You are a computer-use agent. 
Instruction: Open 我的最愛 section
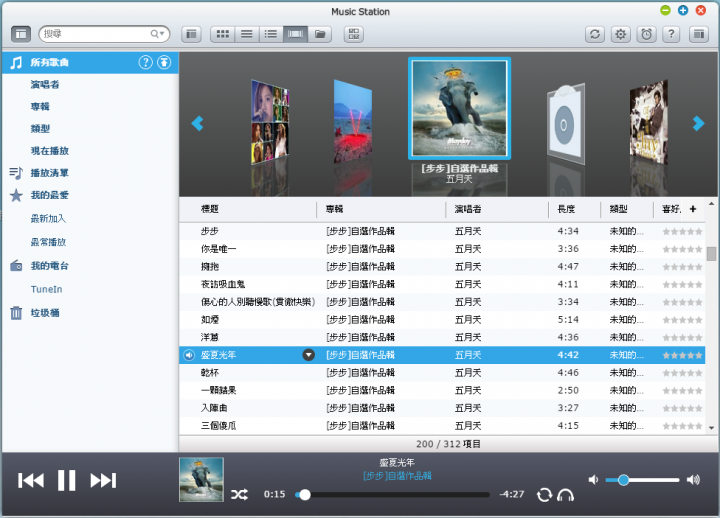[x=50, y=195]
